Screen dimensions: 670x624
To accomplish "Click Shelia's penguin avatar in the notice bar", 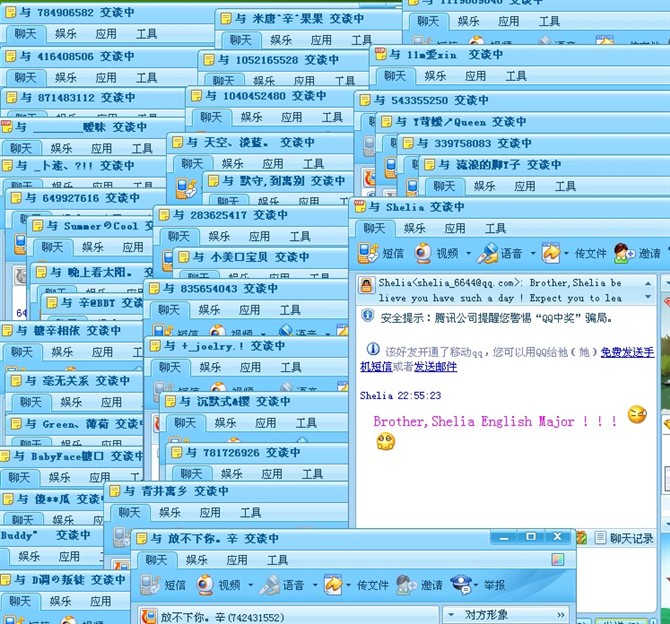I will pos(366,285).
